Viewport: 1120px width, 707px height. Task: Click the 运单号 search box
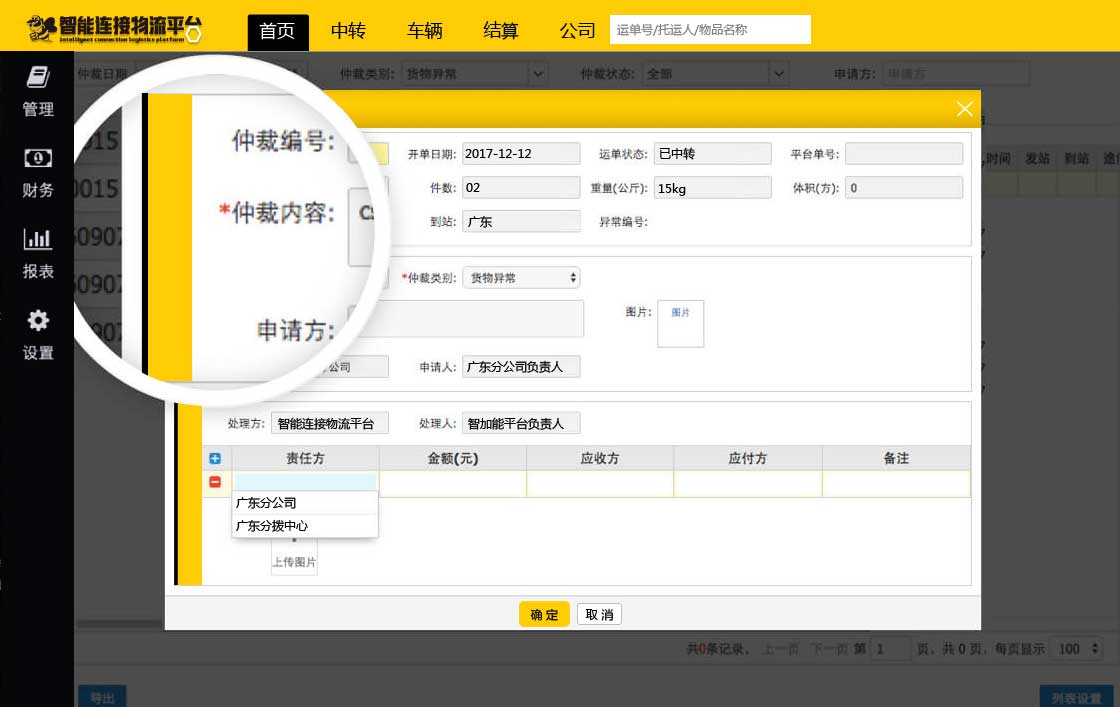[710, 30]
